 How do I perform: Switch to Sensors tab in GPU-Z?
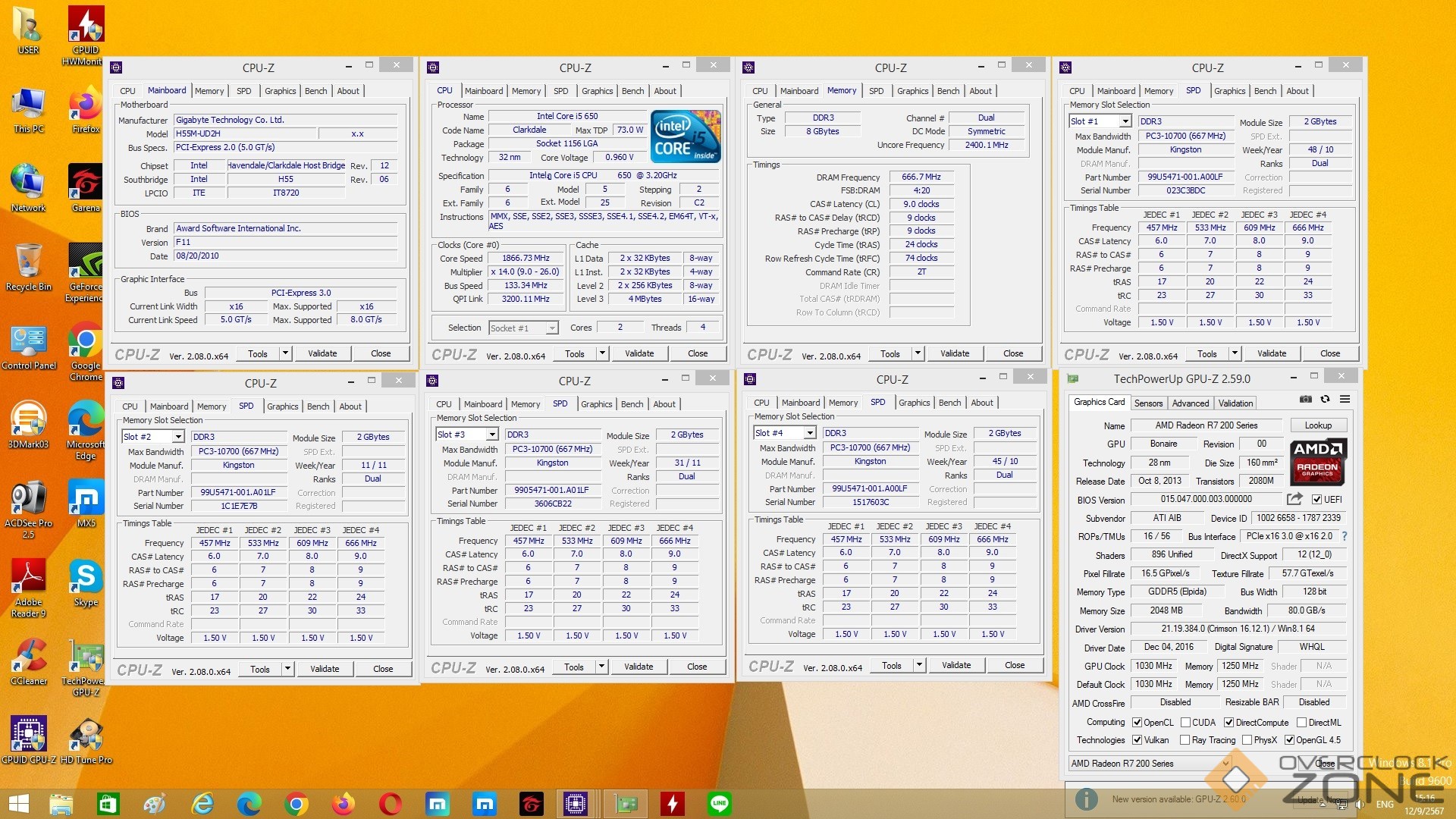1148,403
